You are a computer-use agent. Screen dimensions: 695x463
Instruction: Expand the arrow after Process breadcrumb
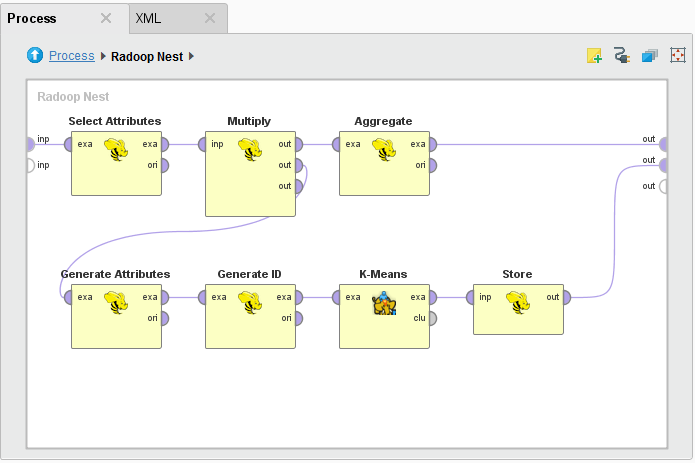pos(103,57)
